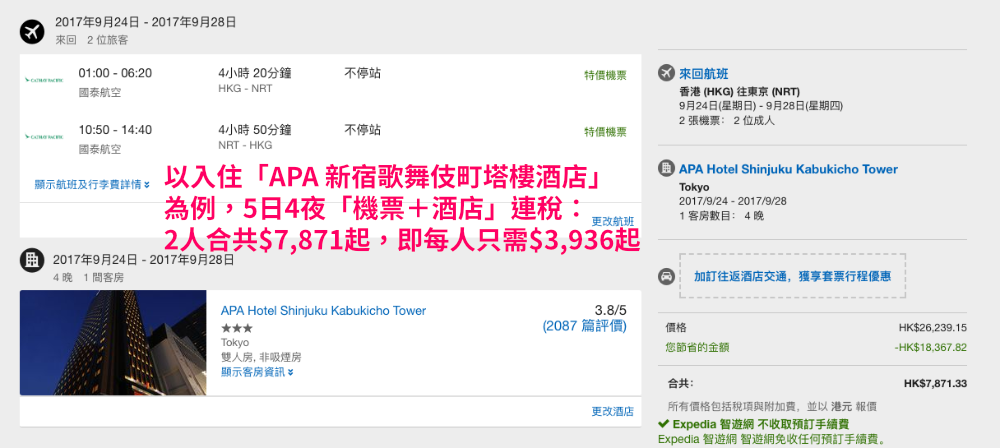
Task: Click 加訂往返酒店交通 package offer box
Action: pyautogui.click(x=793, y=276)
